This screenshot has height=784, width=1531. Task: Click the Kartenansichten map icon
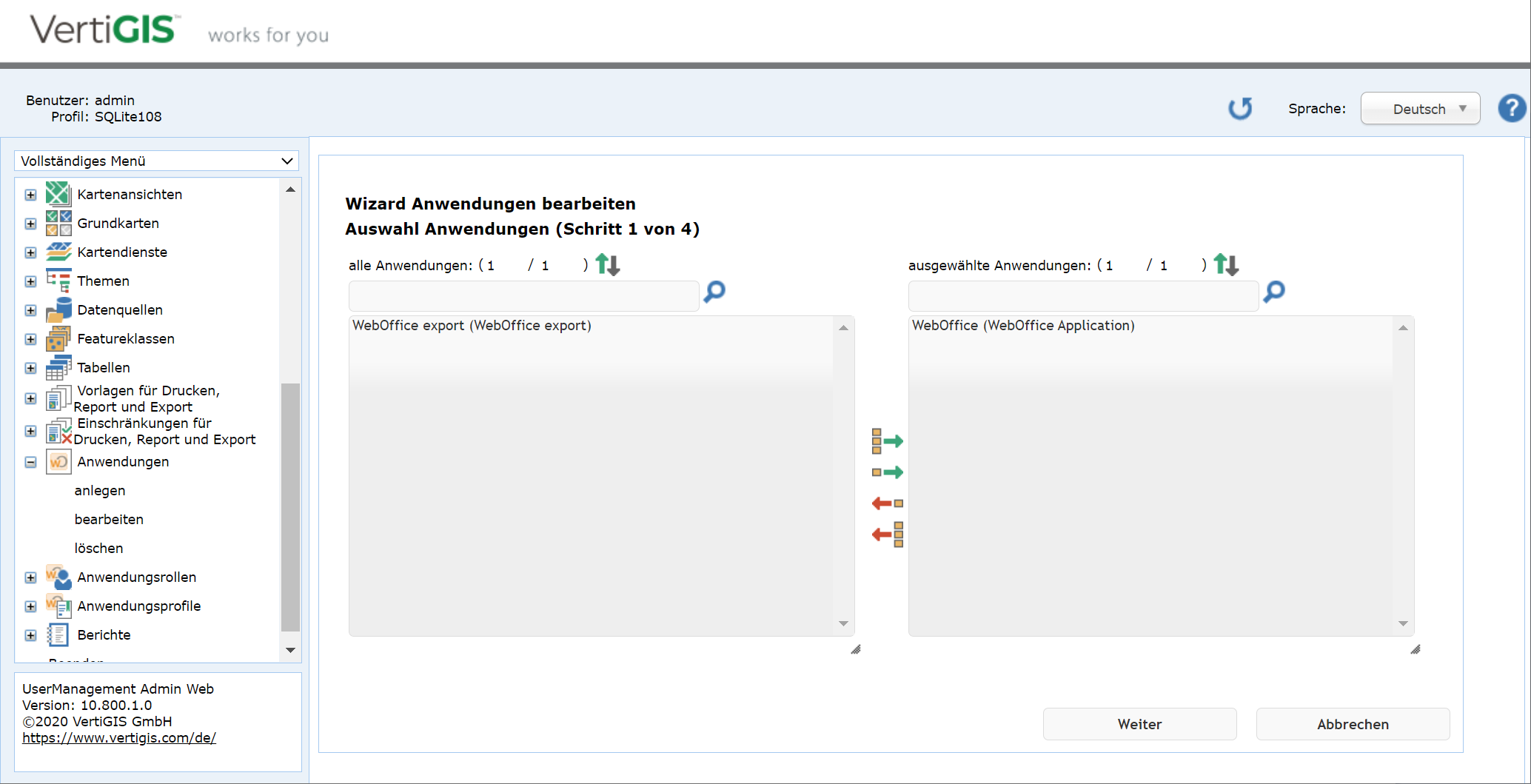coord(58,194)
